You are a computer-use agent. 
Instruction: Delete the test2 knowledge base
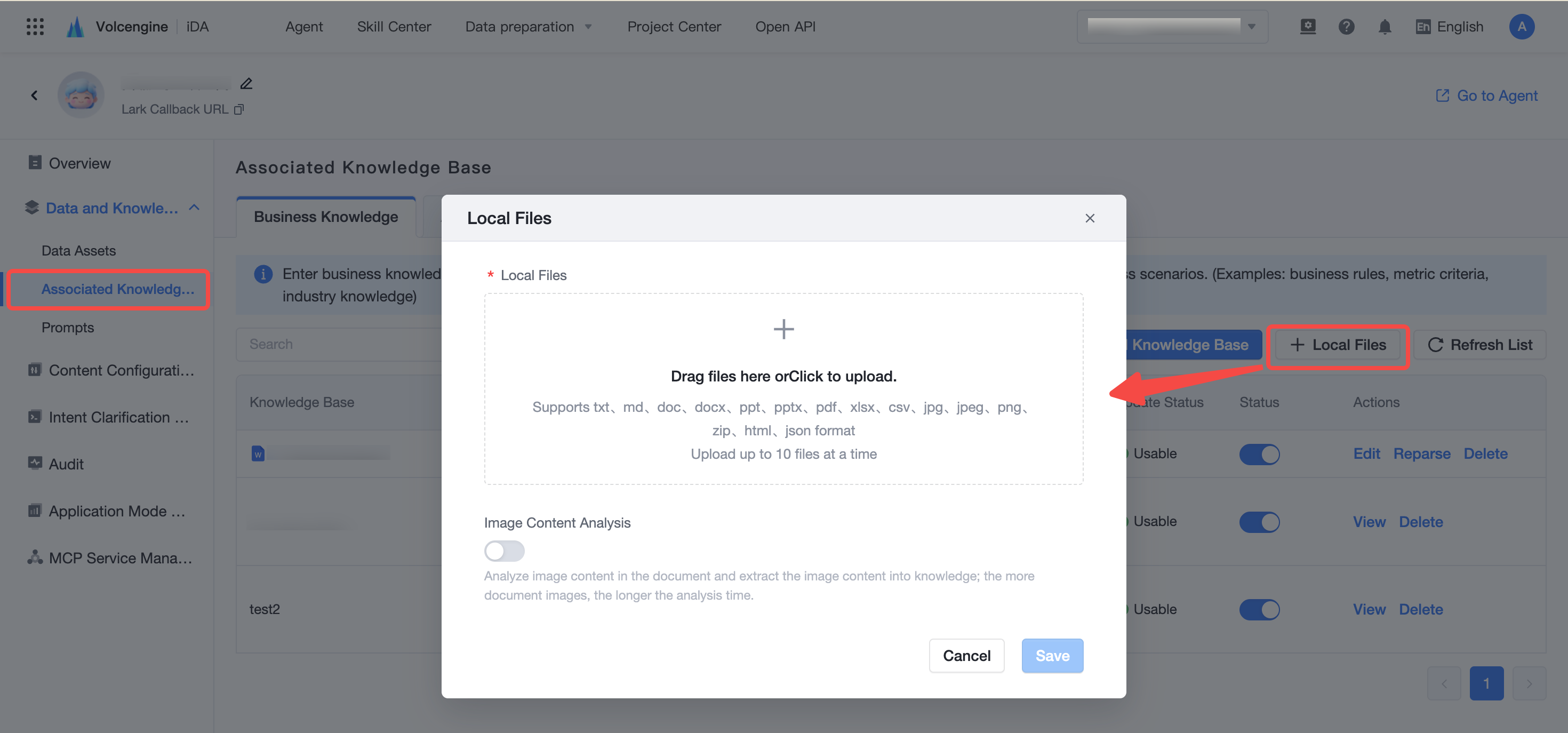[1421, 609]
